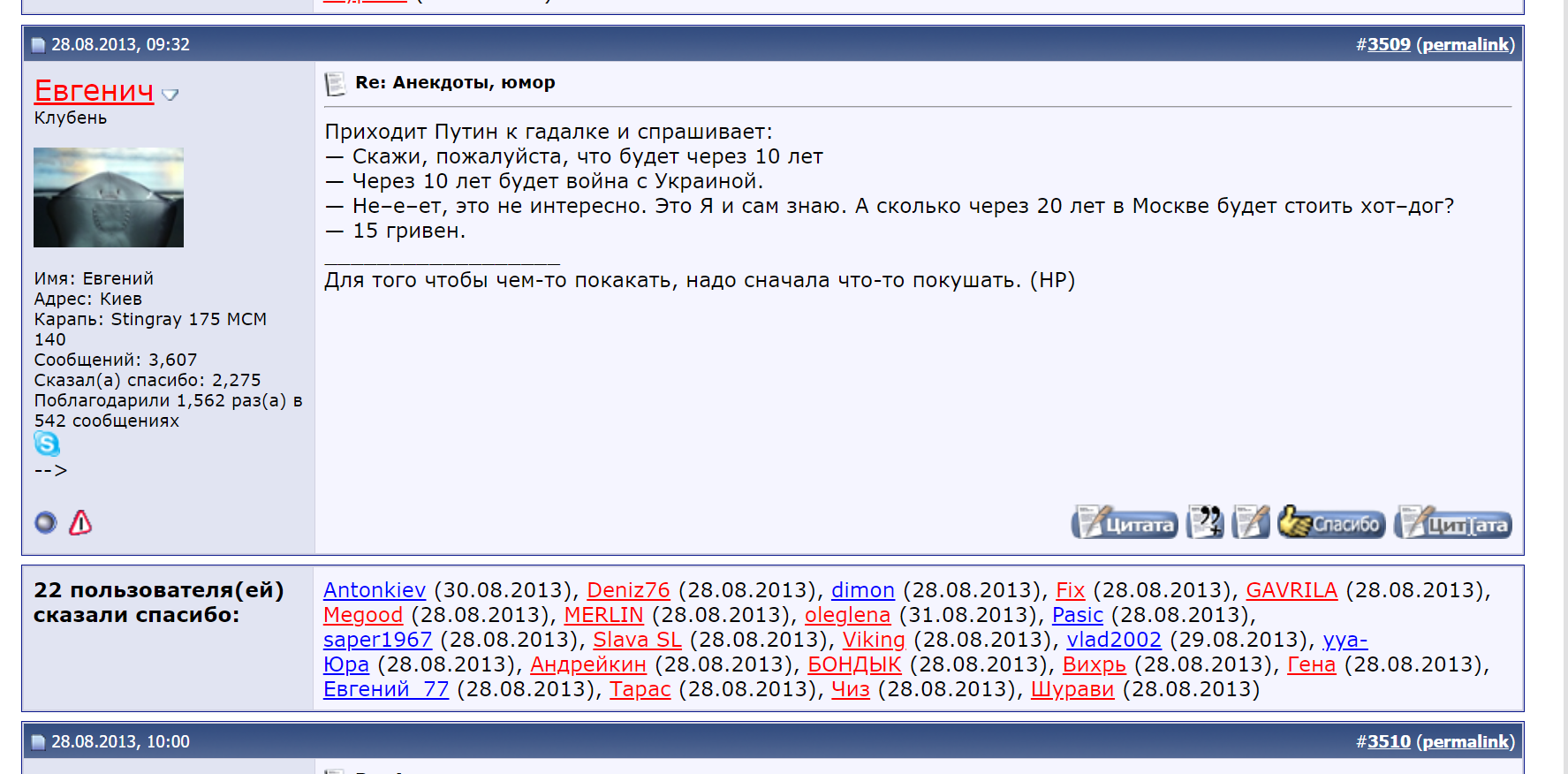
Task: Click the rightmost selected-text Цитата button
Action: (1452, 523)
